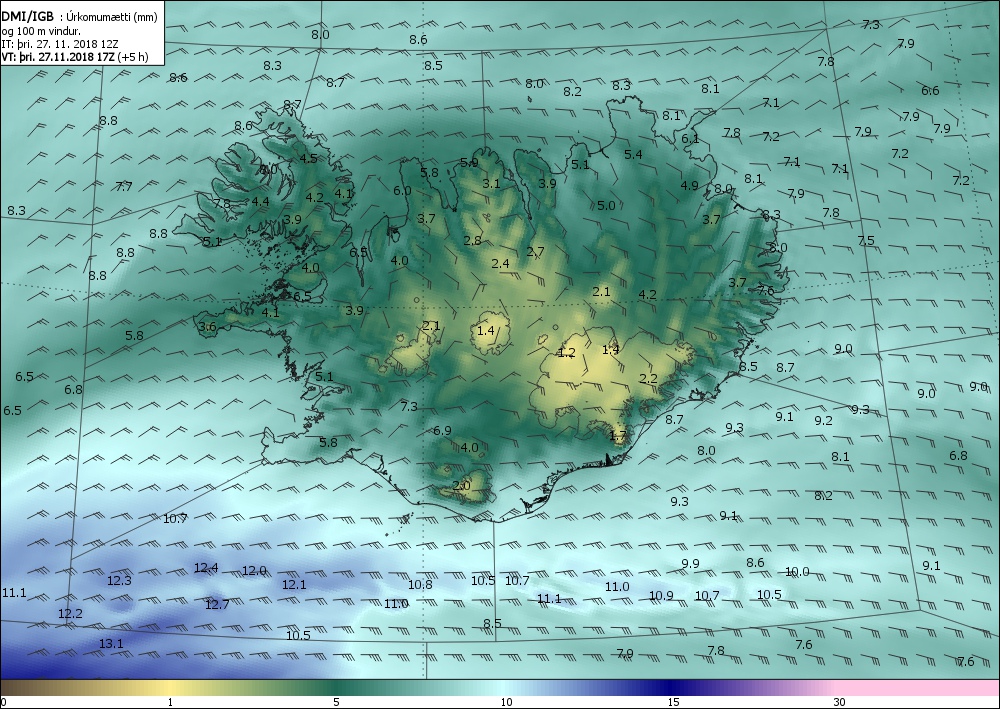Screen dimensions: 1000x709
Task: Click the map value "10.0"
Action: [797, 572]
